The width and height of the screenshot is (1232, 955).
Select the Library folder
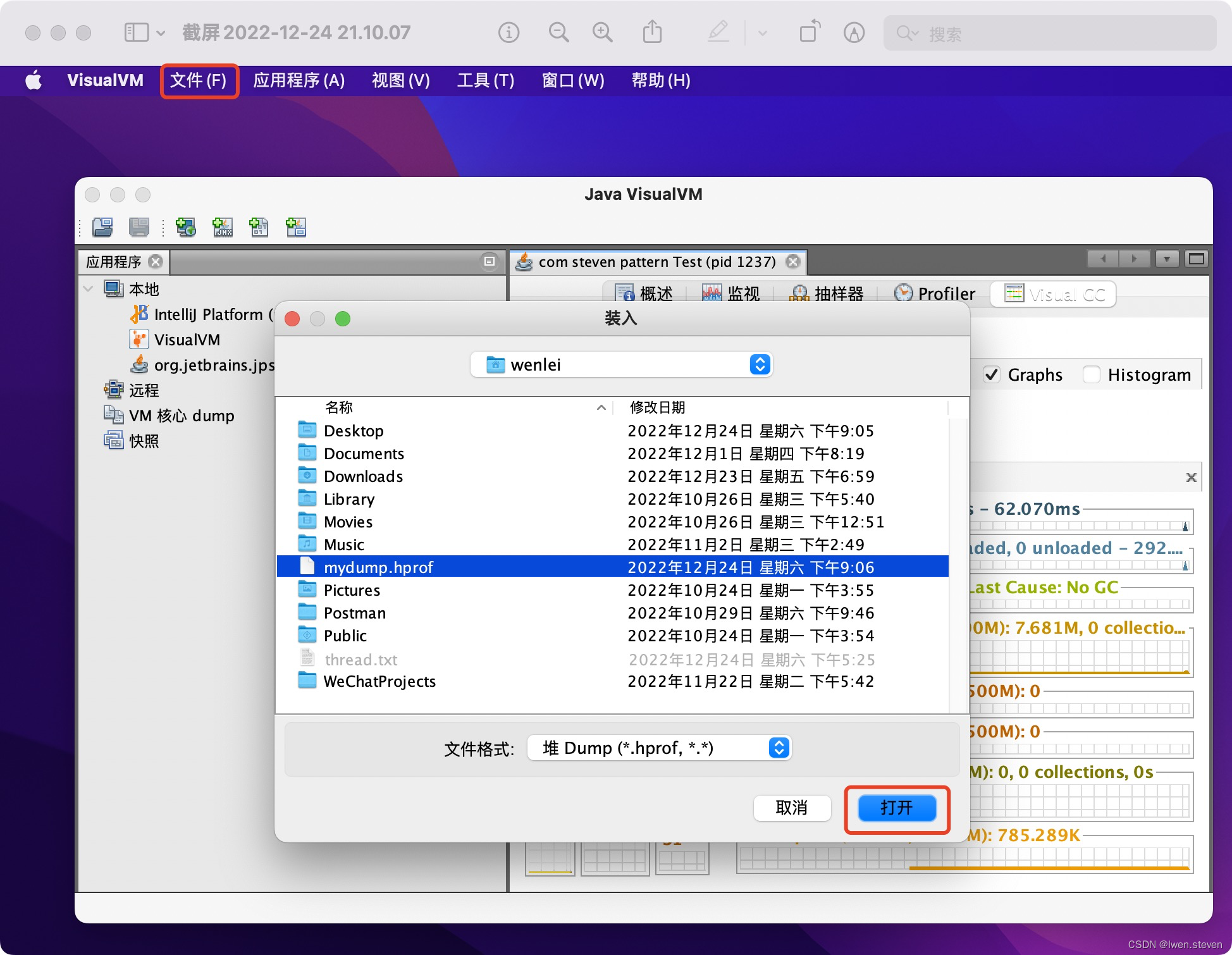click(612, 499)
